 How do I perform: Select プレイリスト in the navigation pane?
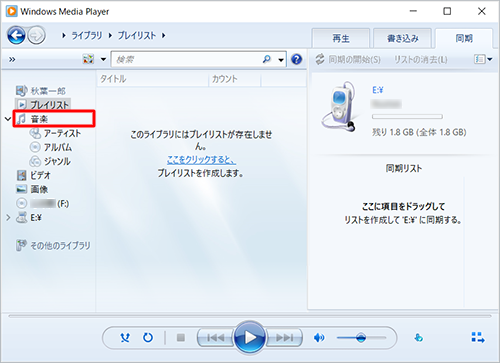click(x=43, y=105)
